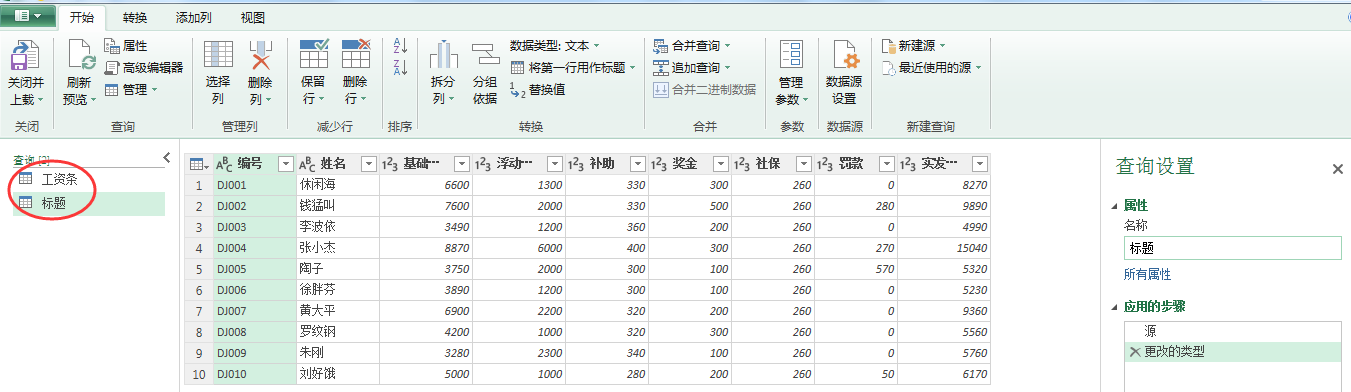Delete the 更改的类型 step via X icon

pyautogui.click(x=1134, y=352)
